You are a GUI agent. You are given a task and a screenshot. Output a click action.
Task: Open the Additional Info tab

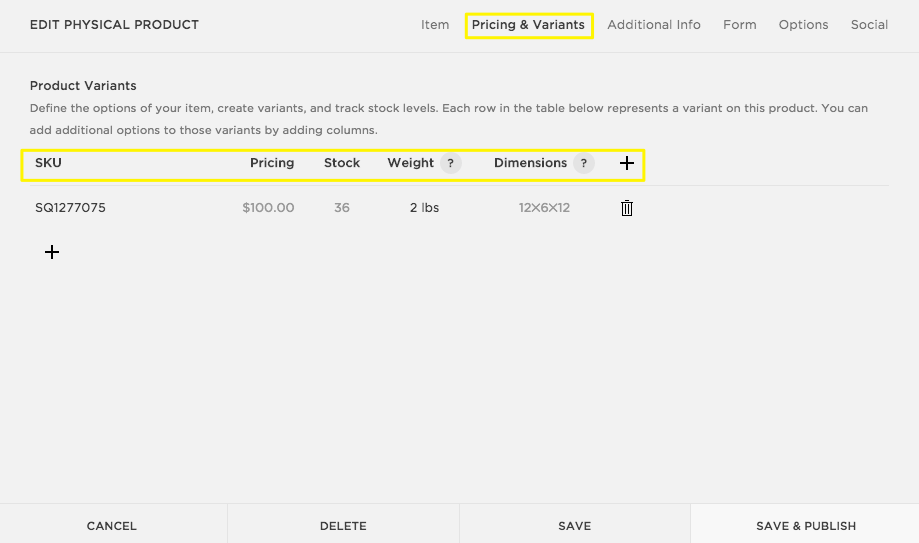(x=654, y=25)
